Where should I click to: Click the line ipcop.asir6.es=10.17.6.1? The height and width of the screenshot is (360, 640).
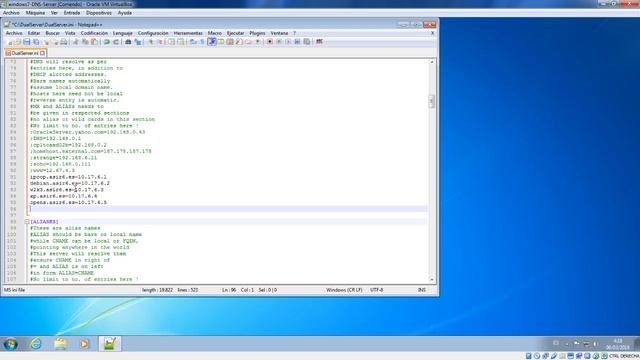point(68,177)
